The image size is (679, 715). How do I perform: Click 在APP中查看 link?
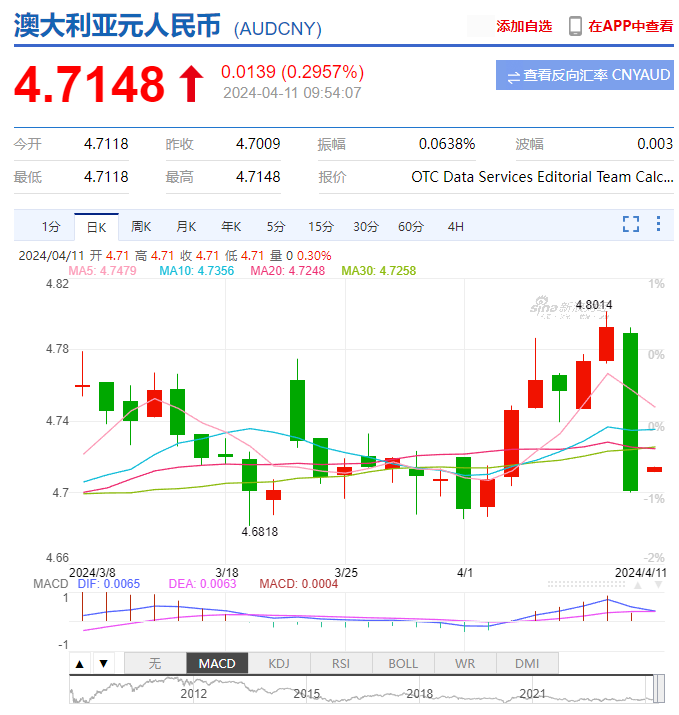(630, 26)
